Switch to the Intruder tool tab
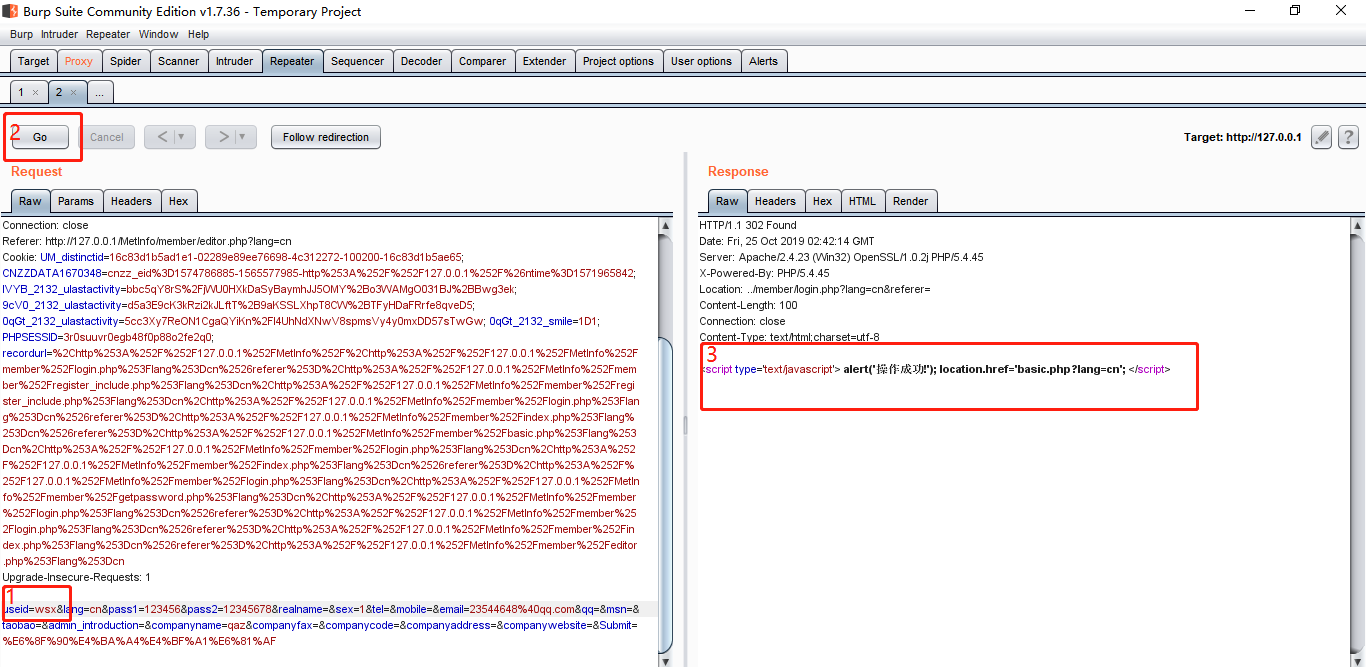Screen dimensions: 1366x667 234,61
